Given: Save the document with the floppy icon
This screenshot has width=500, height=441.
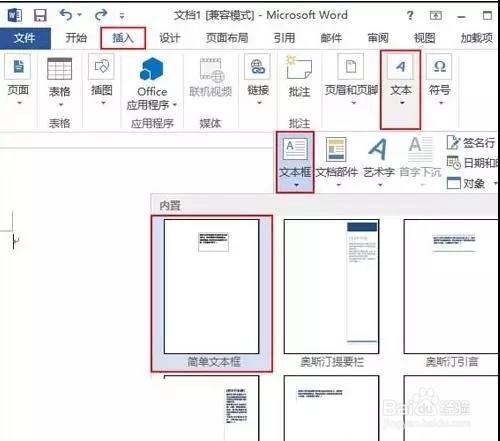Looking at the screenshot, I should [40, 15].
